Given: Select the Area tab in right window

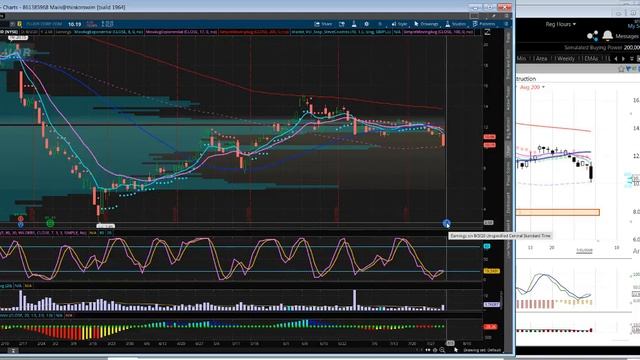Looking at the screenshot, I should (541, 58).
